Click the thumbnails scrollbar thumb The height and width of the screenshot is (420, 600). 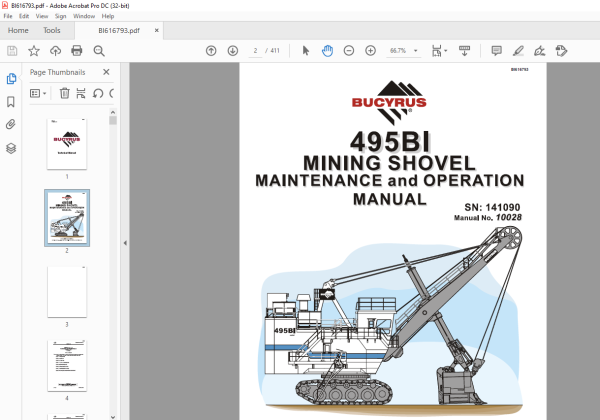[x=112, y=120]
